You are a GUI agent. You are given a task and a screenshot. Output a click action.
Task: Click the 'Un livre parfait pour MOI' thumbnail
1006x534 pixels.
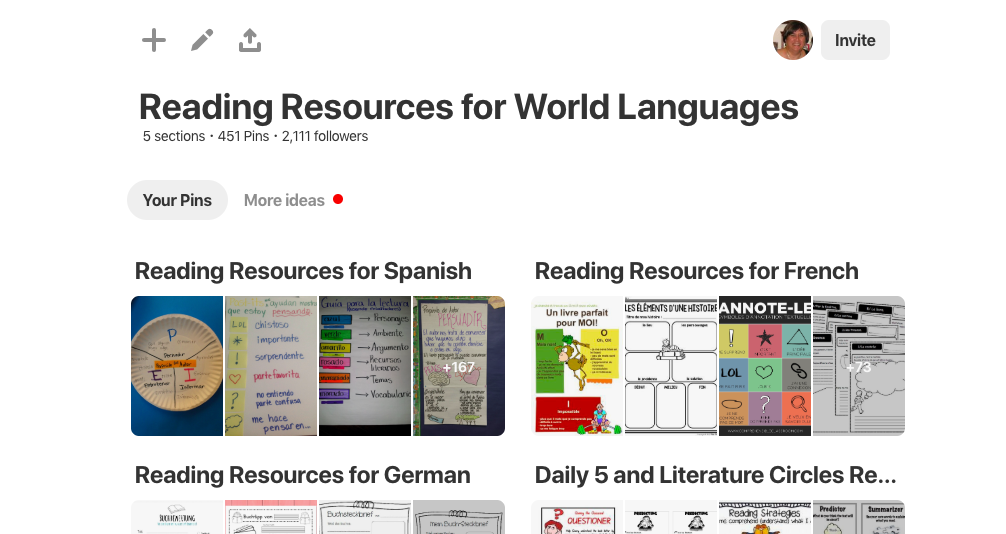[577, 366]
